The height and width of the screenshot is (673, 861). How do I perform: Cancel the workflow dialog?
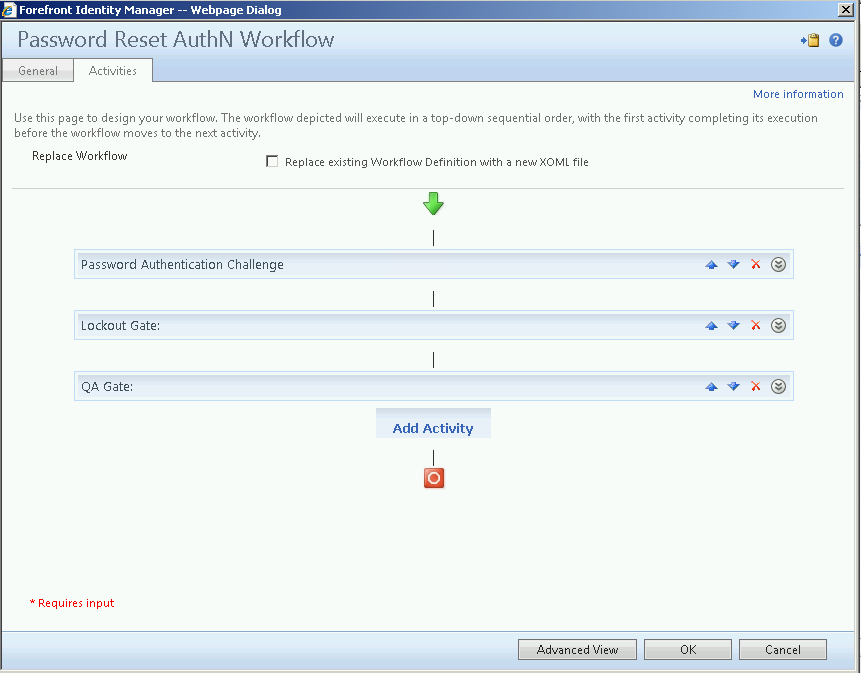(782, 649)
